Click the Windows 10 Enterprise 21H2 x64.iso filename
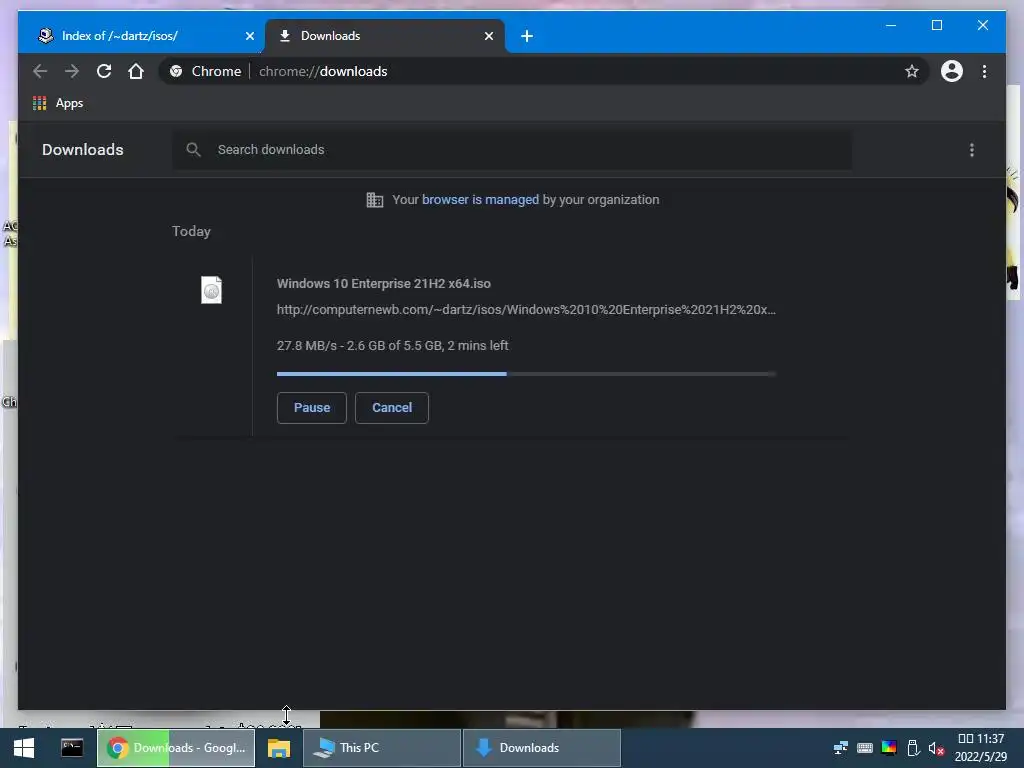Viewport: 1024px width, 768px height. click(x=383, y=283)
